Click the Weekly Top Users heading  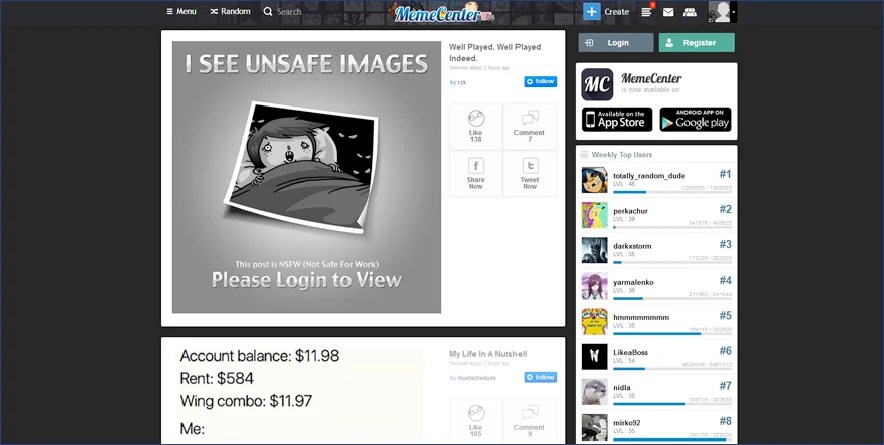[621, 155]
